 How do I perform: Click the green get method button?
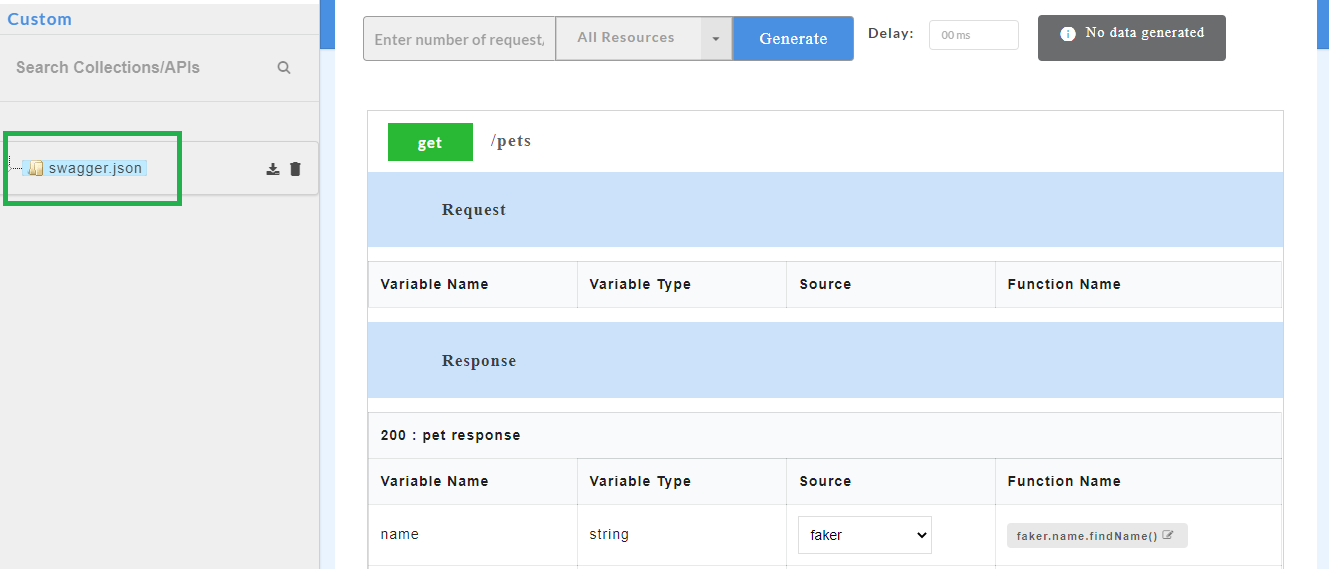pyautogui.click(x=430, y=143)
